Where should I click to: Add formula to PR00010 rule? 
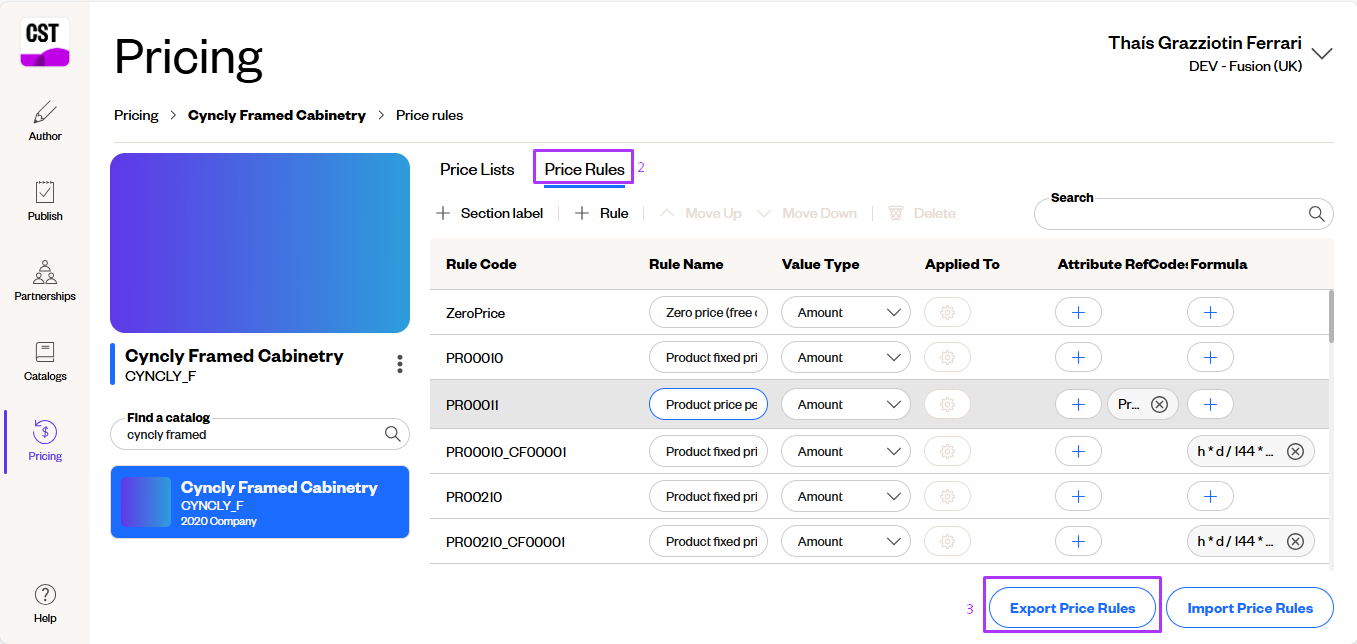click(1210, 357)
